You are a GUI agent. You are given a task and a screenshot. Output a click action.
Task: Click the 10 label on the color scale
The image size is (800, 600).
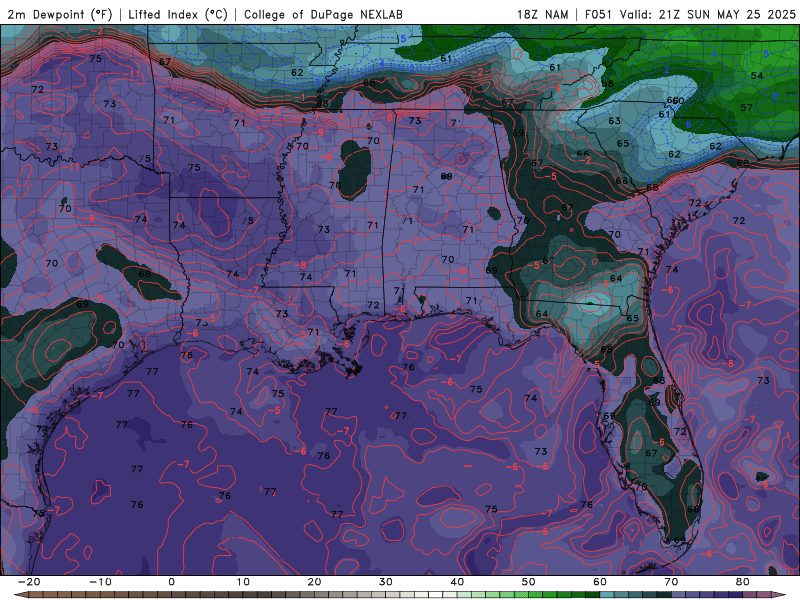pyautogui.click(x=243, y=582)
